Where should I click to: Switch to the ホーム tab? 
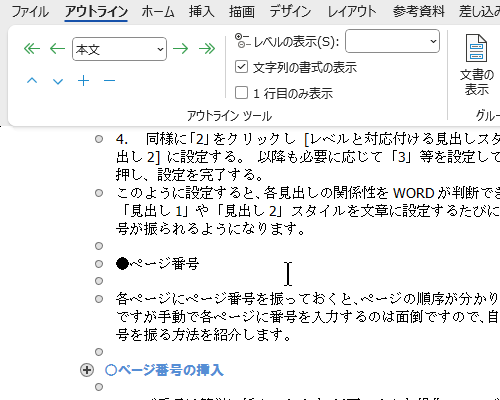click(x=158, y=12)
